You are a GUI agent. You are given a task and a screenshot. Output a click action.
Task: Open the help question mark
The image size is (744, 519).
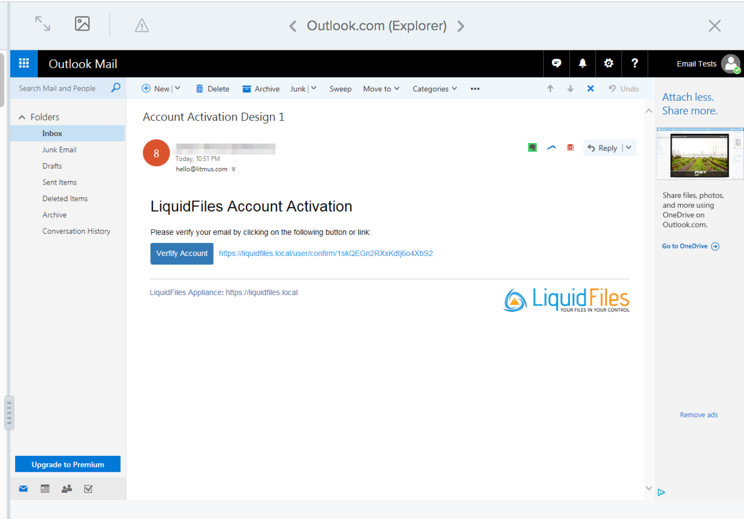(x=634, y=63)
